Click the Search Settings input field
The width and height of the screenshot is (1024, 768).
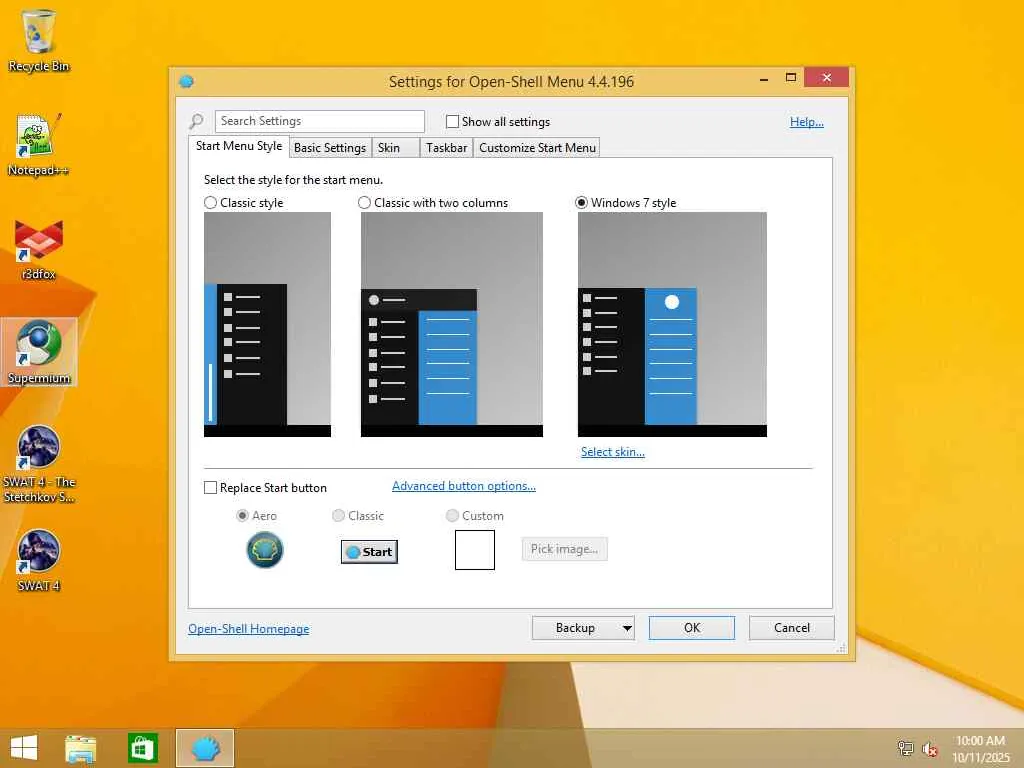(320, 121)
